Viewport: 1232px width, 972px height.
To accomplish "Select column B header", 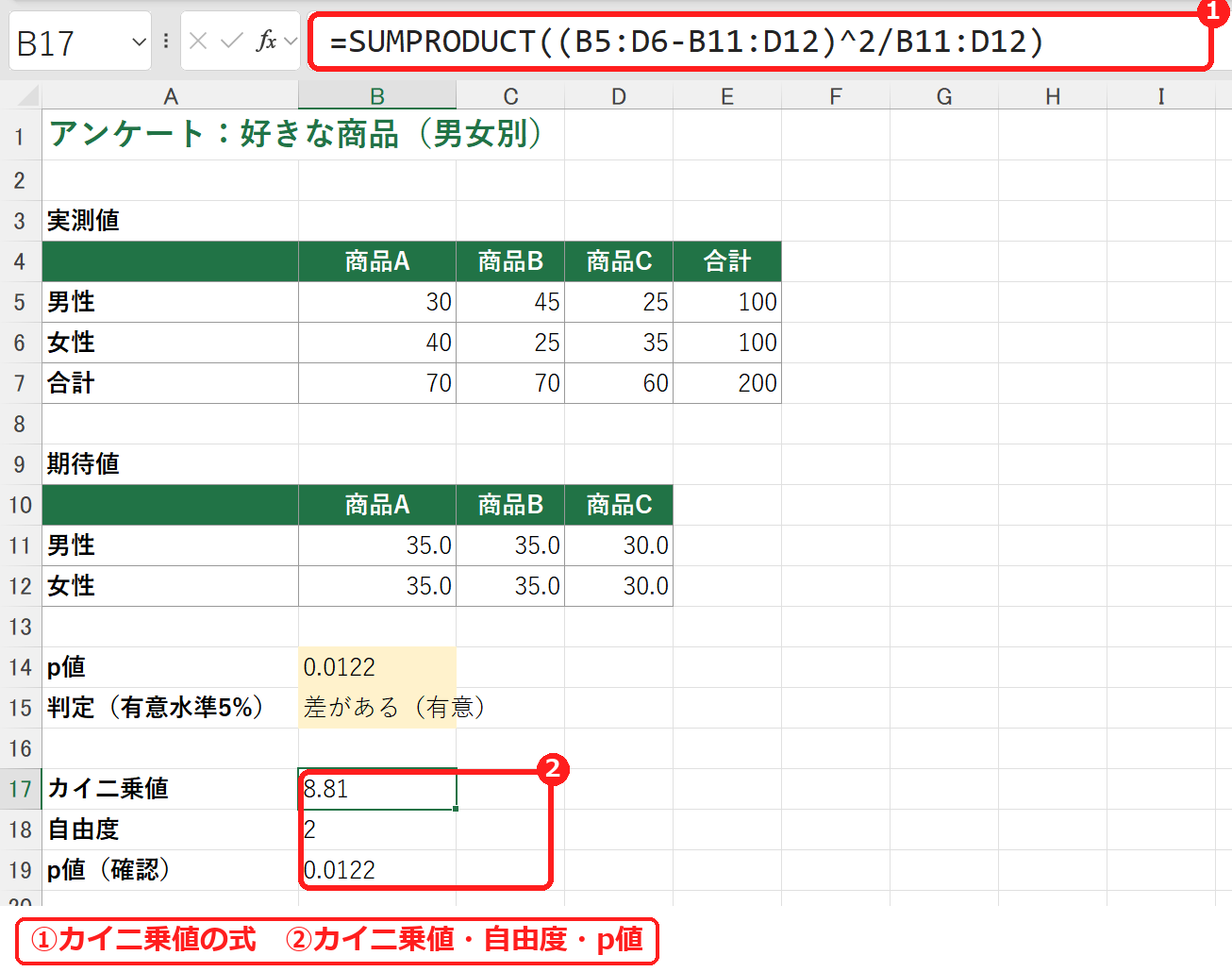I will pyautogui.click(x=377, y=96).
